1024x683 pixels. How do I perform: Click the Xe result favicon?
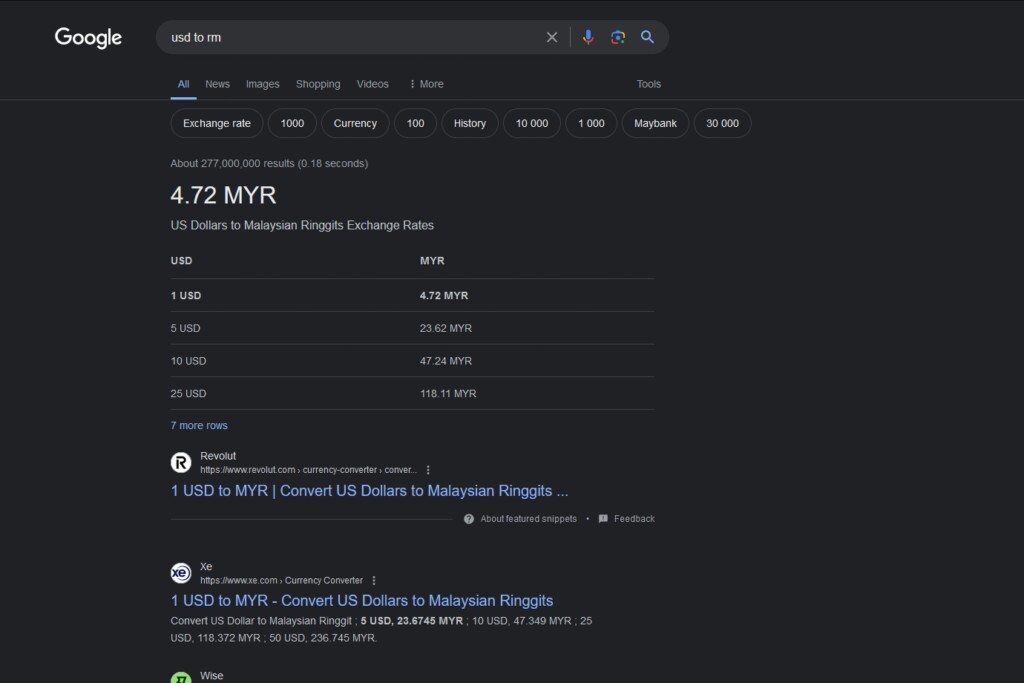click(x=181, y=572)
